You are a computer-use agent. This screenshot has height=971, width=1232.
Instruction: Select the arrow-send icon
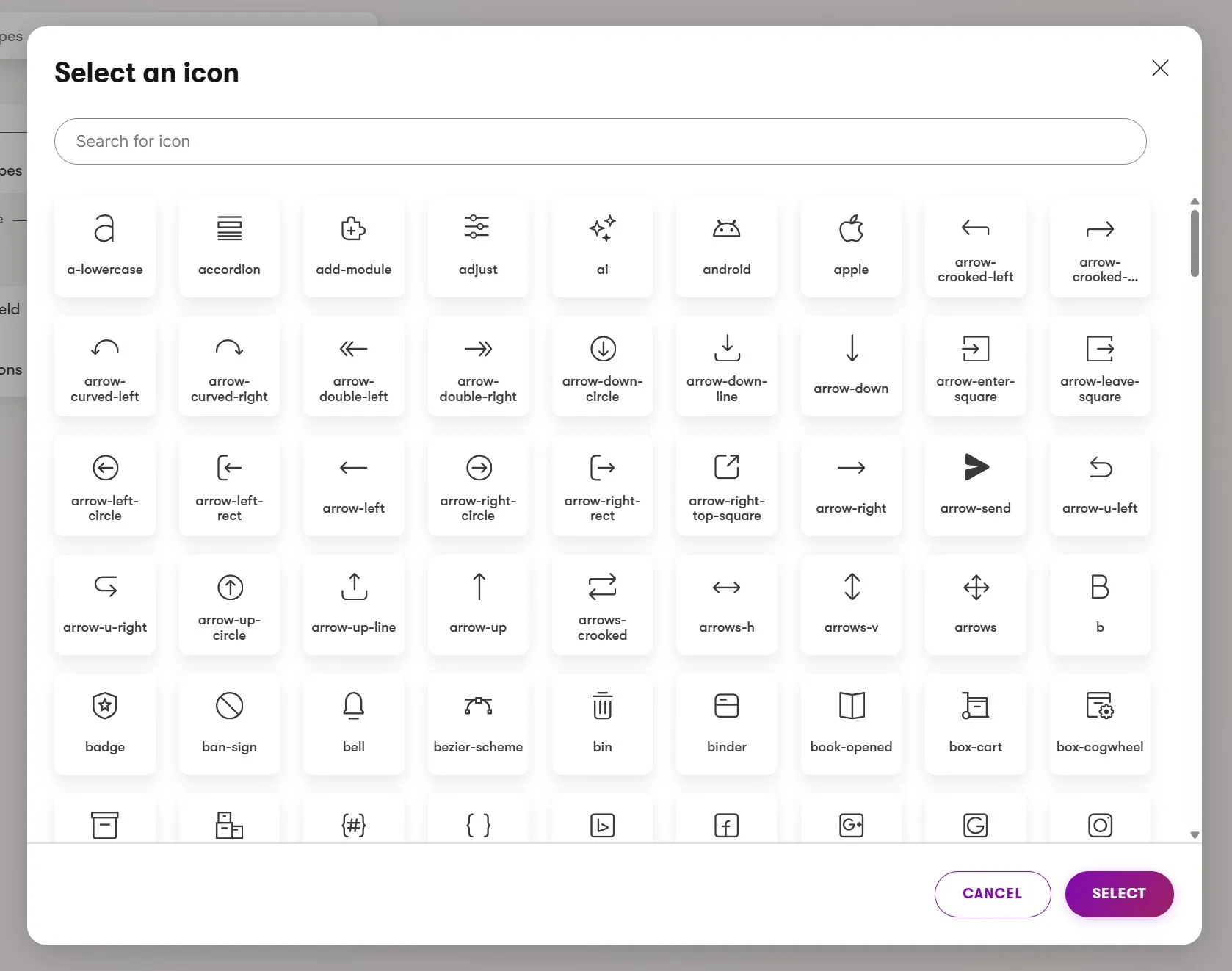(975, 485)
